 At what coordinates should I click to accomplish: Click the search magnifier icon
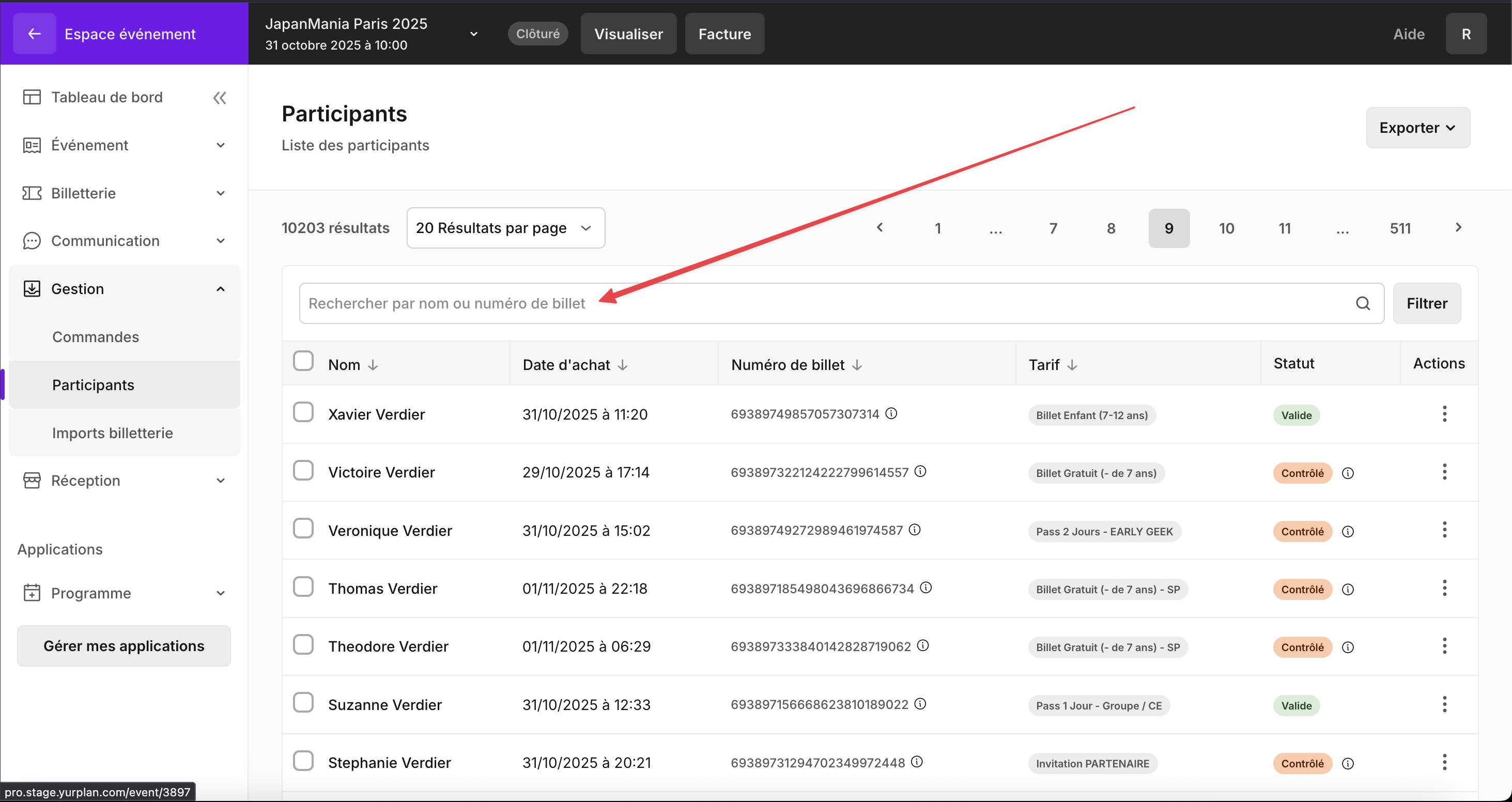pos(1362,303)
